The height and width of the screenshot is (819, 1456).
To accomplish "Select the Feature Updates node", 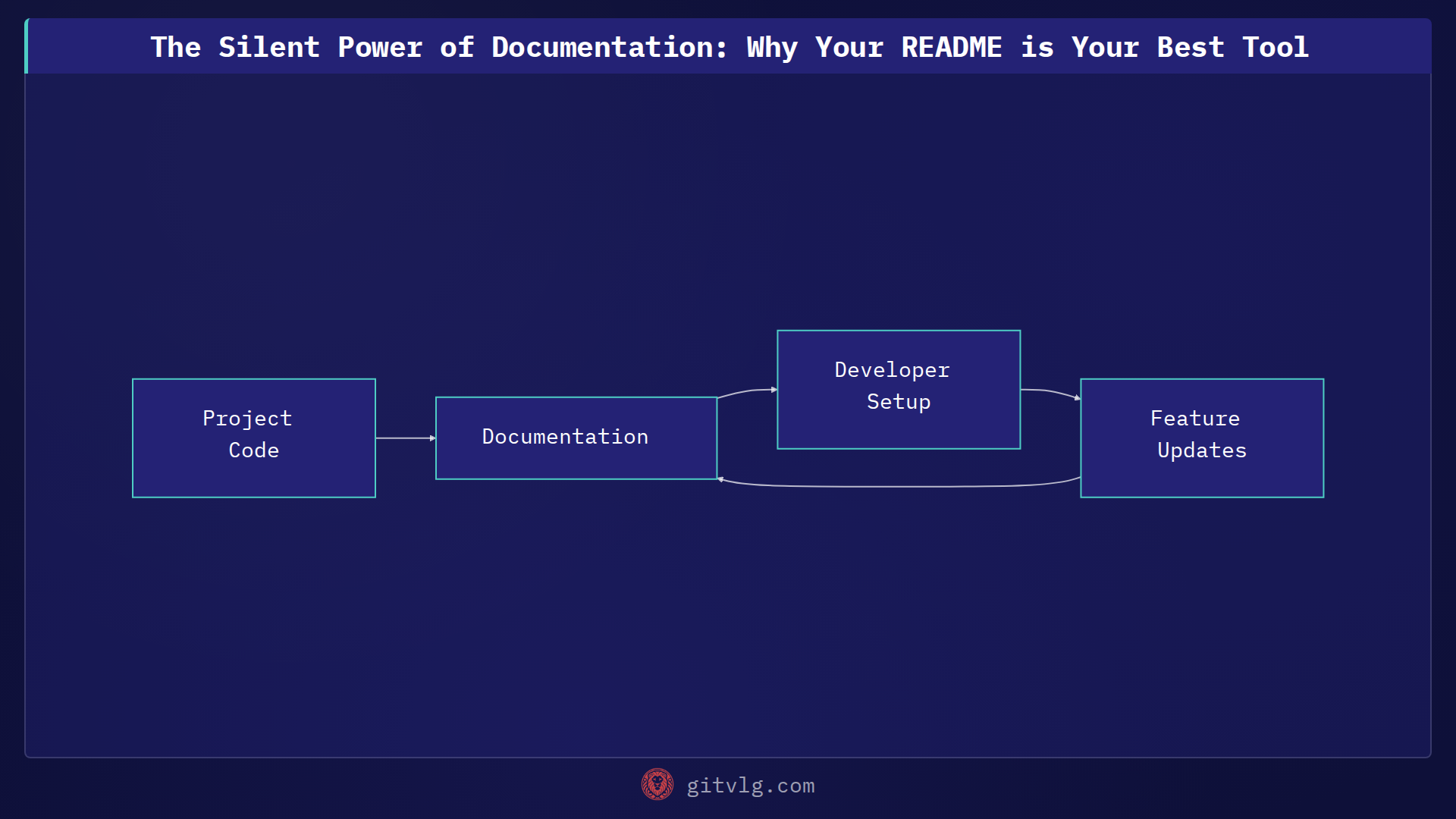I will (1202, 438).
